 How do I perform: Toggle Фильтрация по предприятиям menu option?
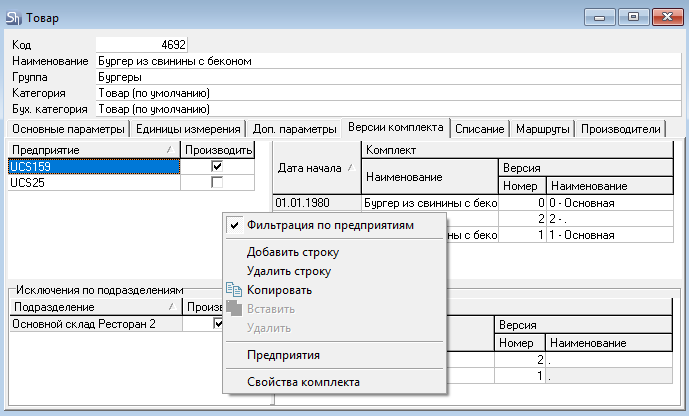pyautogui.click(x=330, y=226)
